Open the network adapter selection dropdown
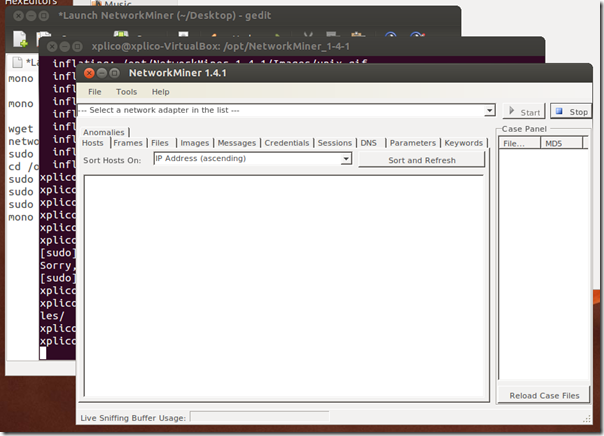This screenshot has width=604, height=436. click(489, 111)
